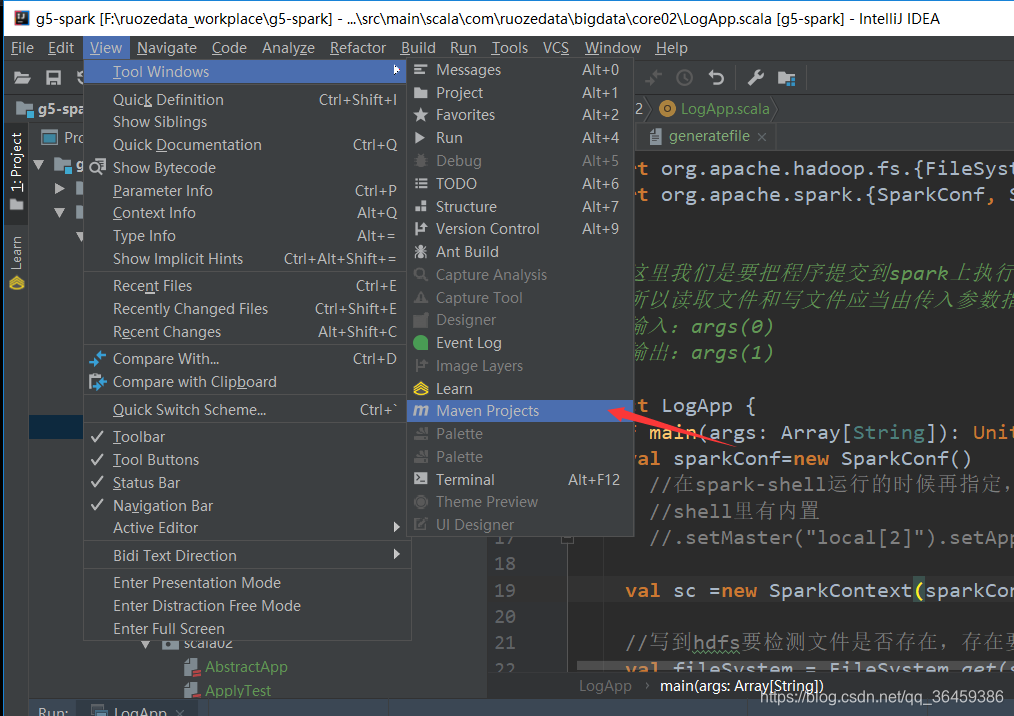Viewport: 1014px width, 716px height.
Task: Click the Run play icon in submenu
Action: [420, 138]
